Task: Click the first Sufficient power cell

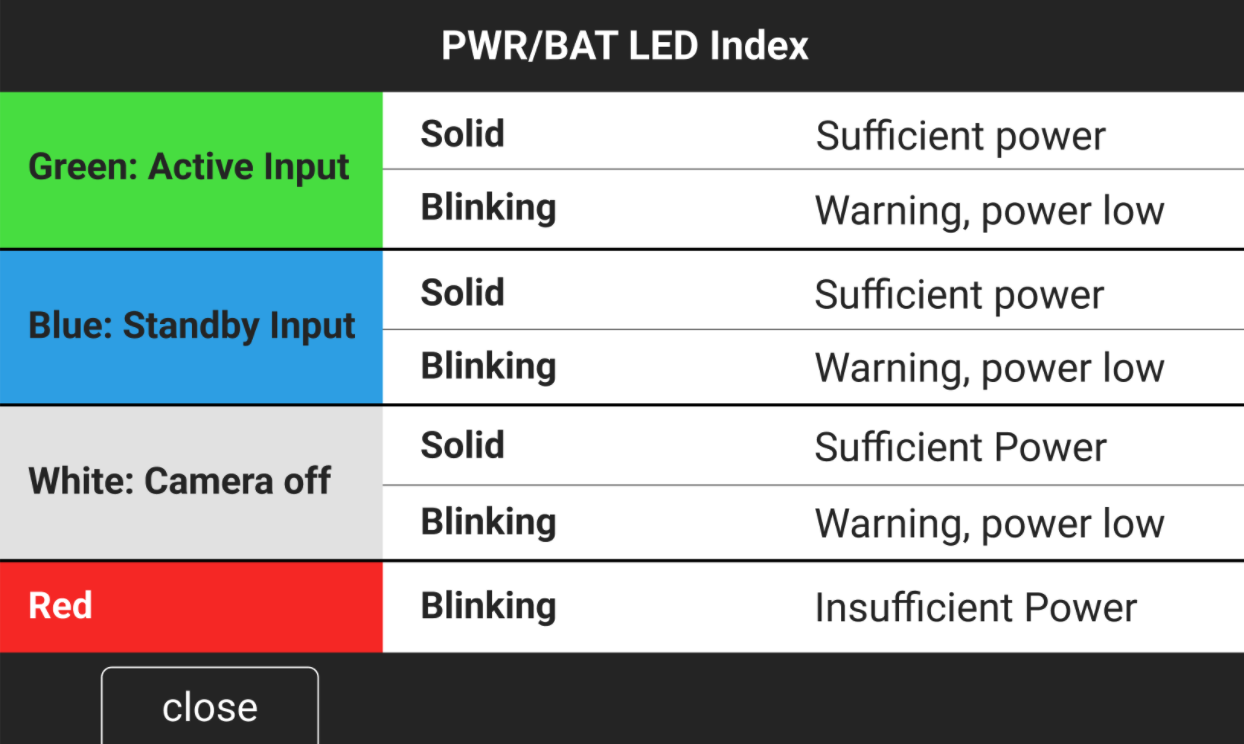Action: point(961,135)
